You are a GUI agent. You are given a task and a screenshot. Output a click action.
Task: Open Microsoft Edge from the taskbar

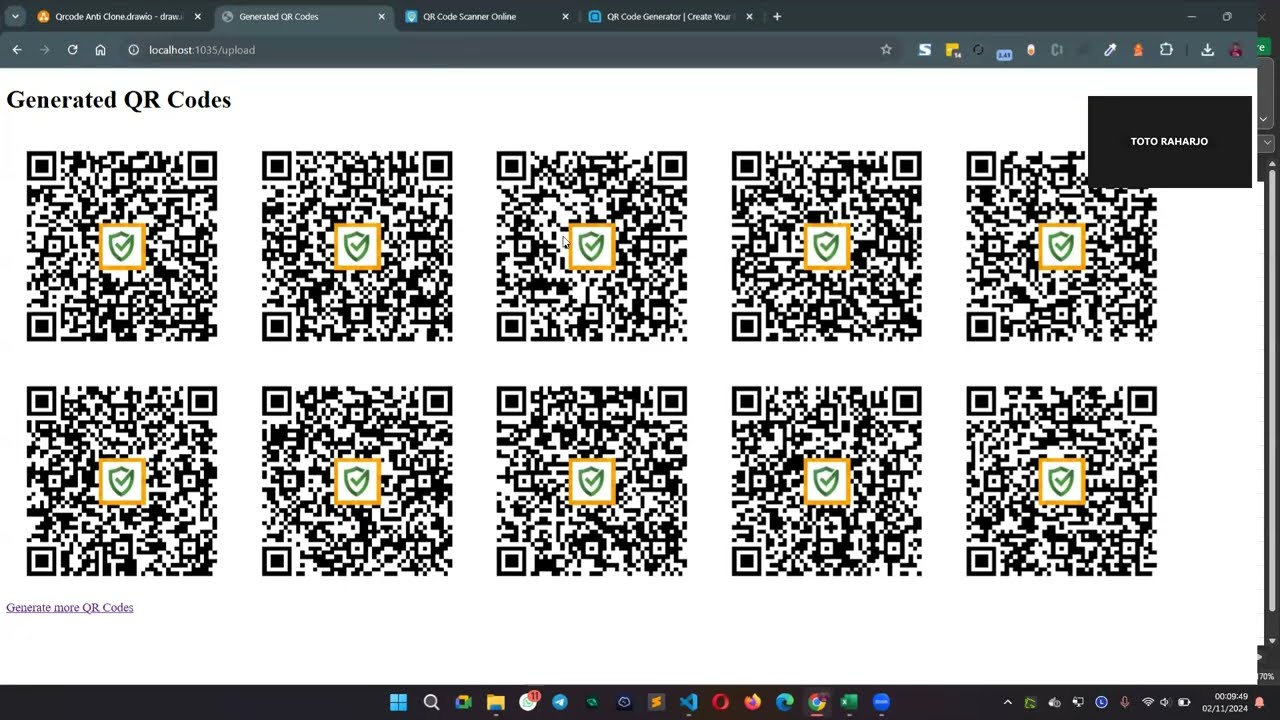point(785,702)
